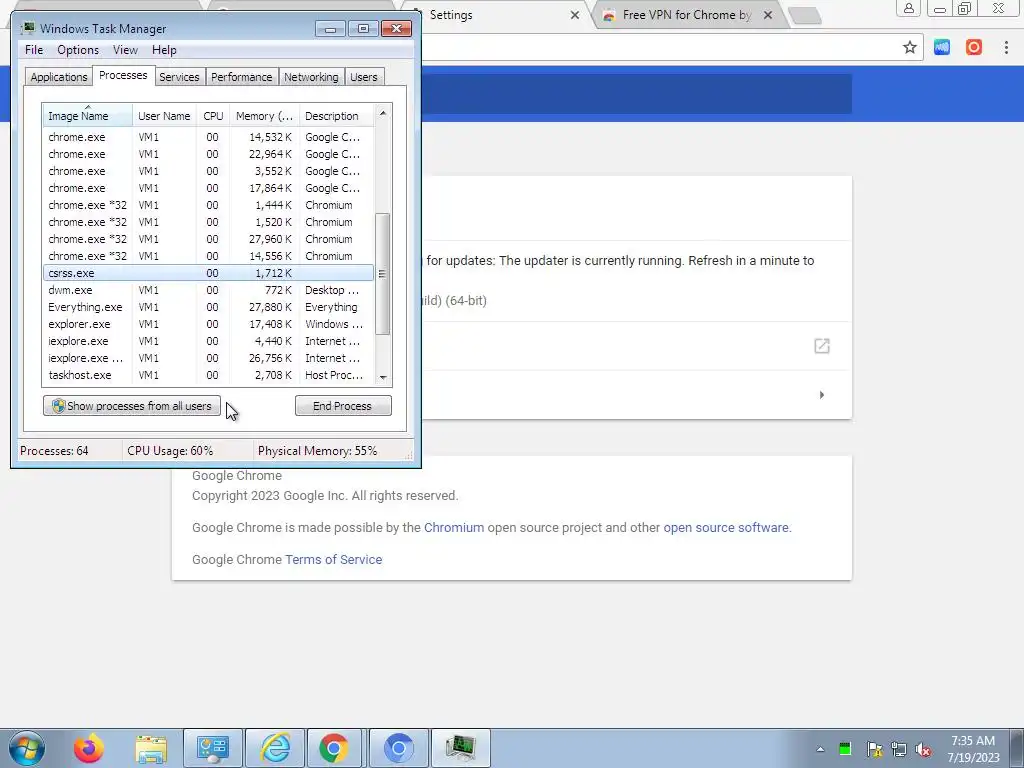Open the Help menu in Task Manager
Image resolution: width=1024 pixels, height=768 pixels.
(164, 50)
